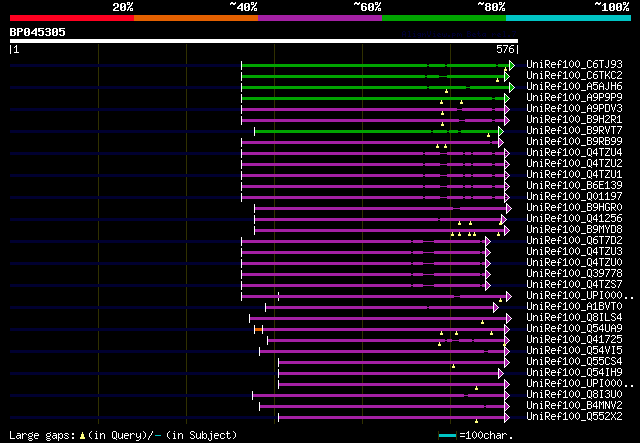
Task: Click the purple alignment bar for Q39778
Action: 364,275
